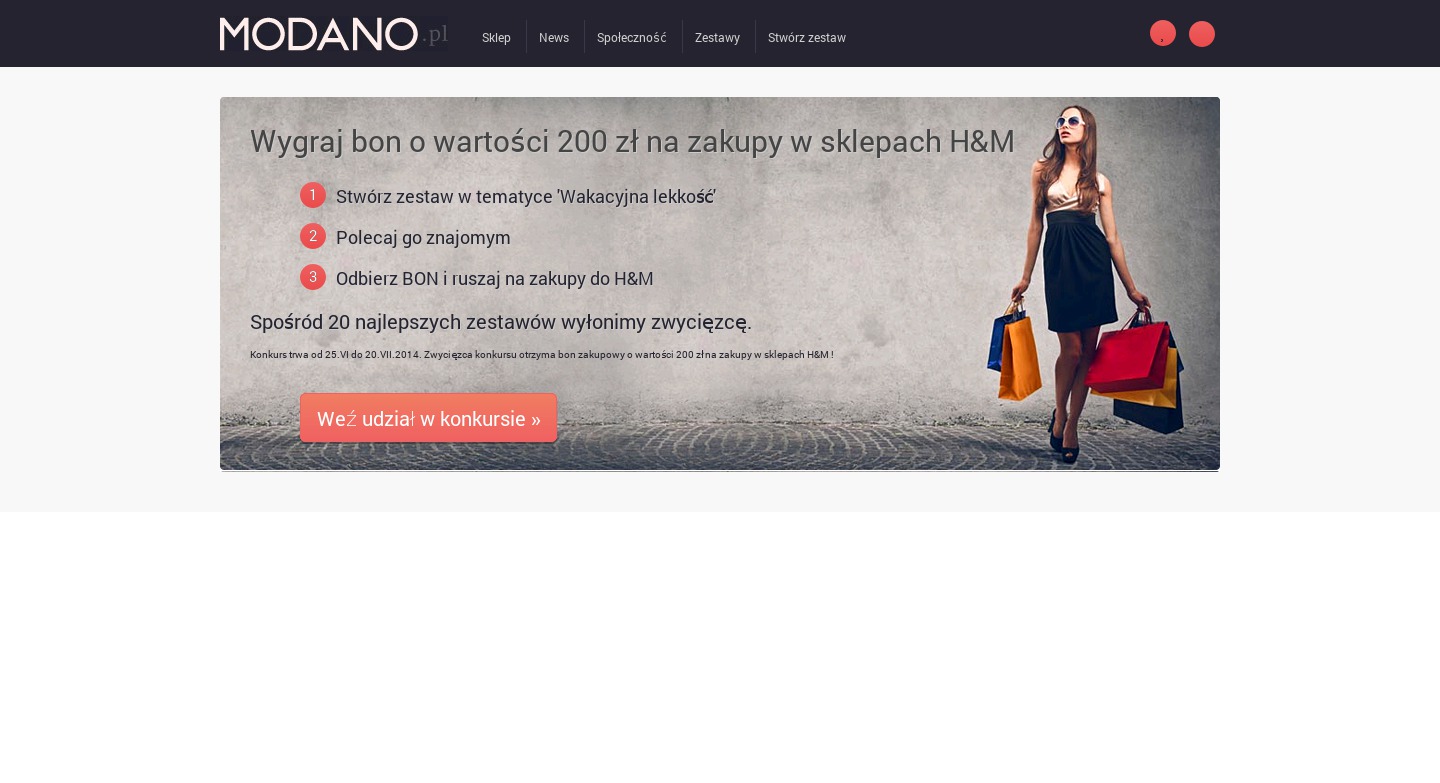Navigate to Zestawy in the top bar
Screen dimensions: 1440x783
[718, 38]
